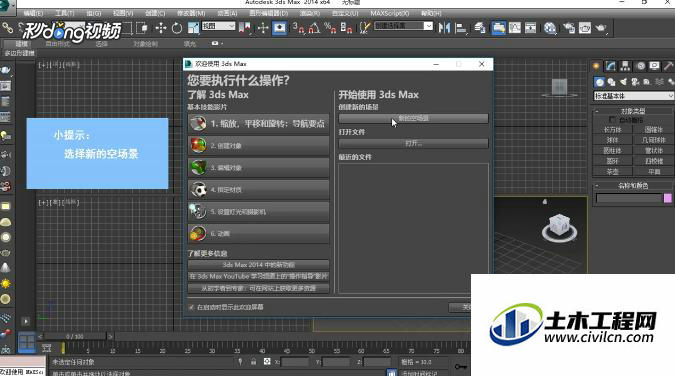Image resolution: width=675 pixels, height=376 pixels.
Task: Open the MAXScript(X) menu
Action: pos(390,13)
